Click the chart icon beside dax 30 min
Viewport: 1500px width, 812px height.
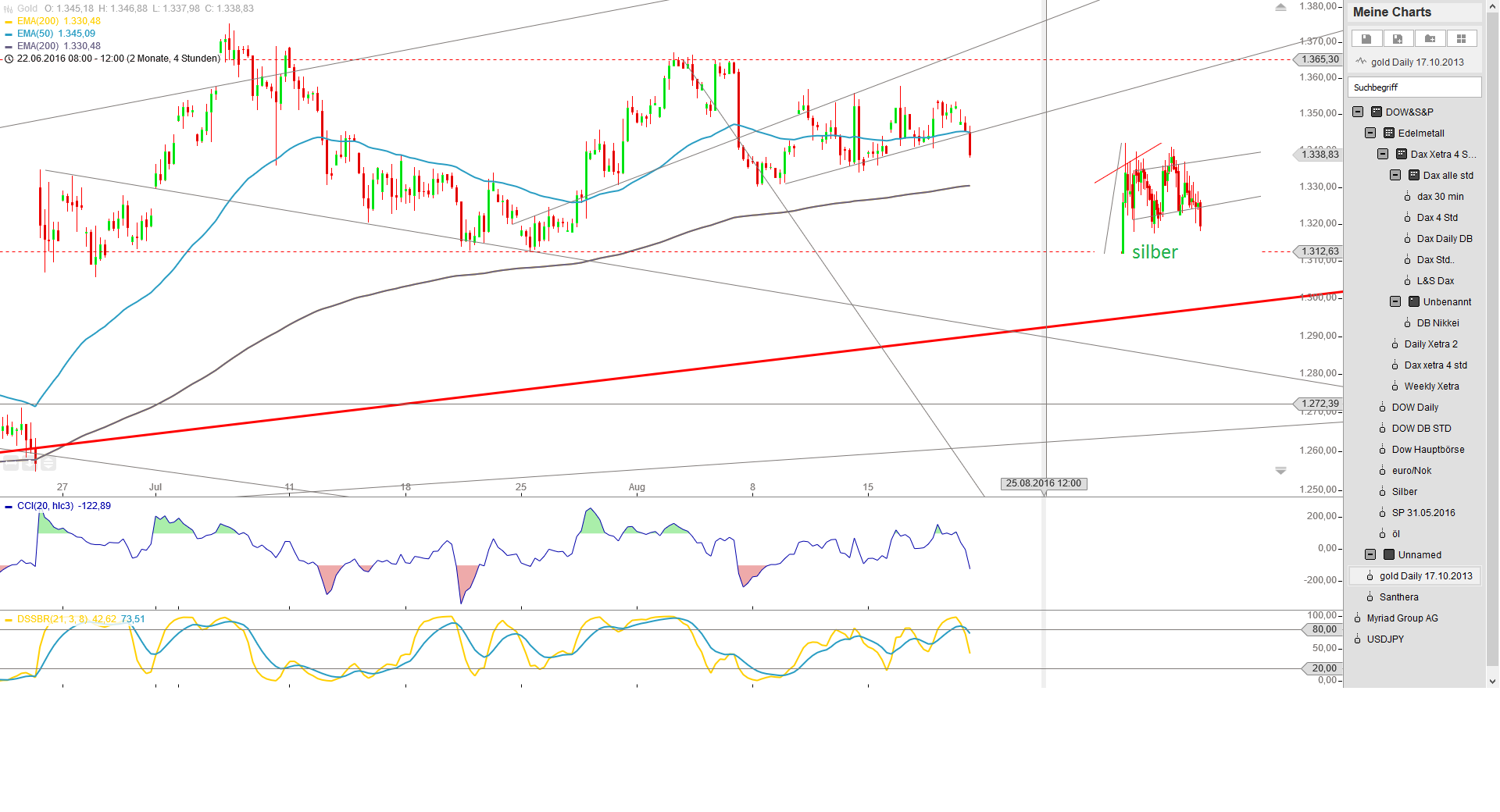[x=1408, y=197]
